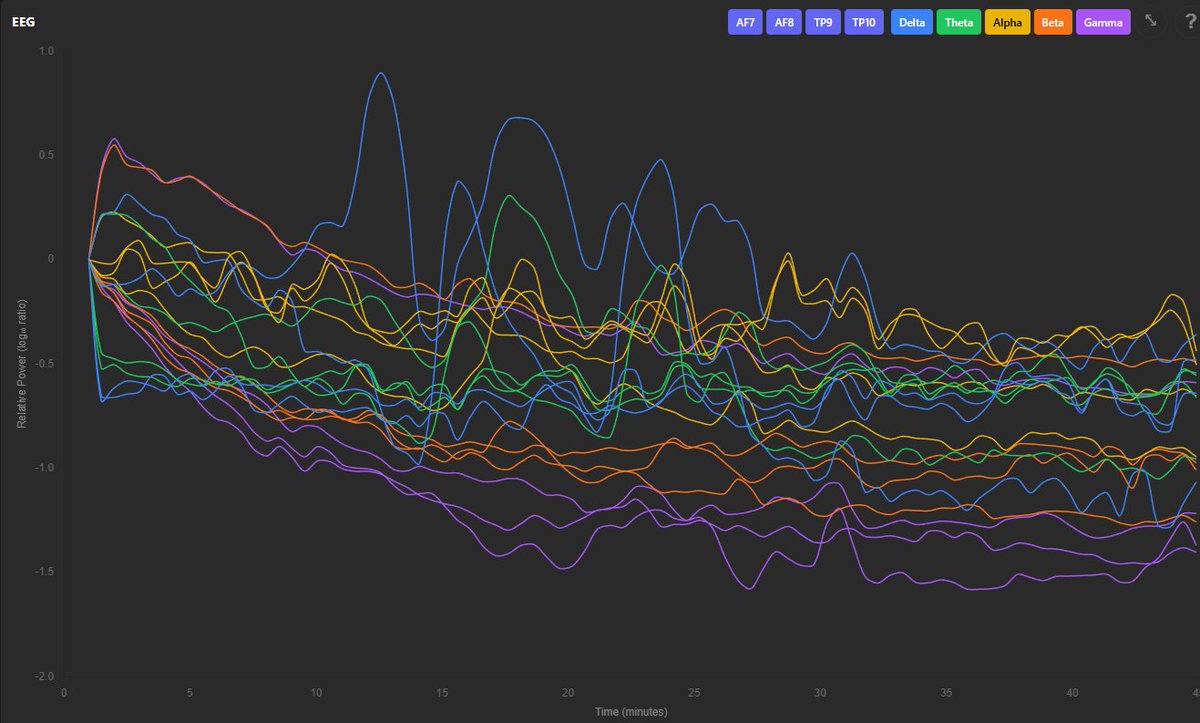1200x723 pixels.
Task: Toggle the Alpha band visibility
Action: 1007,21
